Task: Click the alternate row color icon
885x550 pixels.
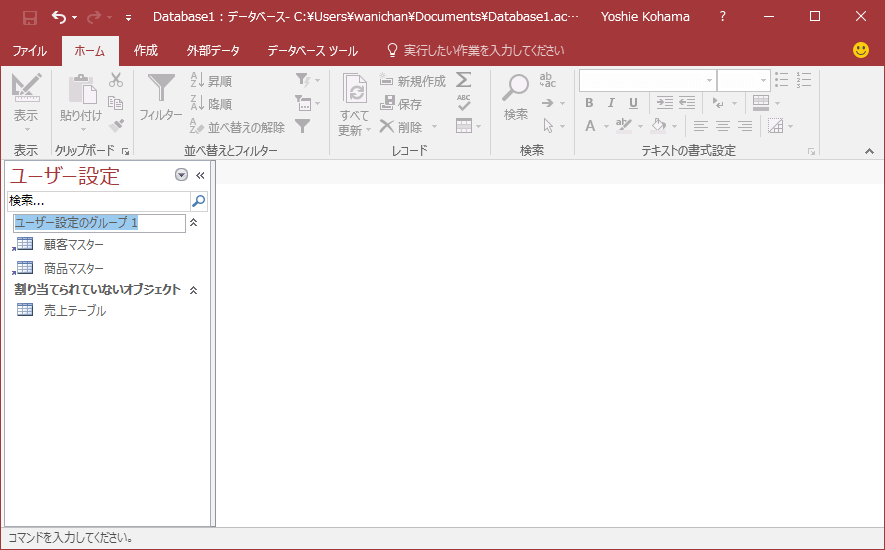Action: point(776,125)
